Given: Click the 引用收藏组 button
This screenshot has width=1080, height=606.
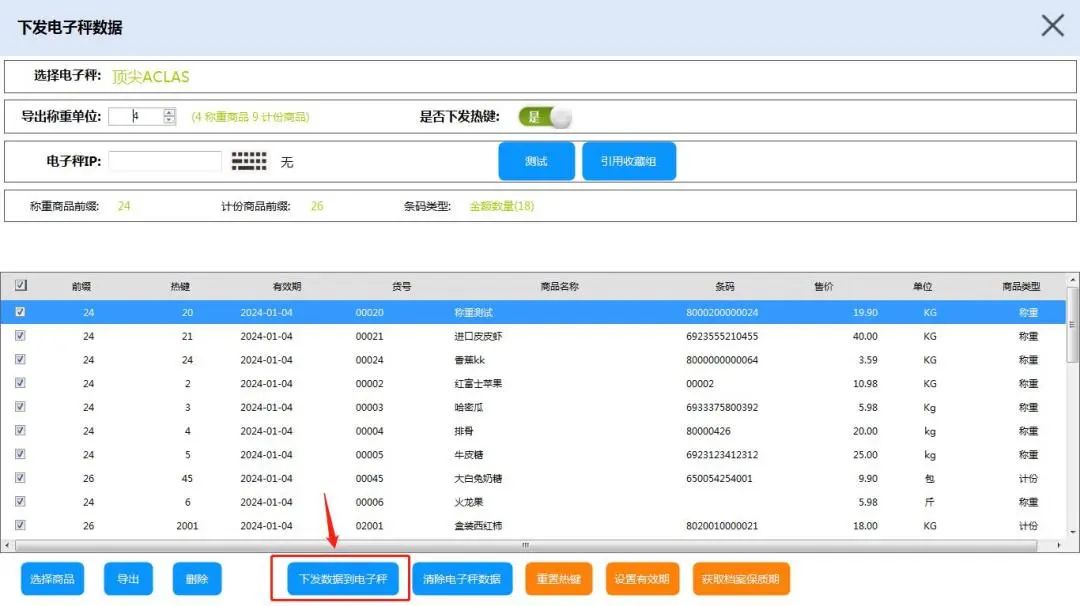Looking at the screenshot, I should (x=628, y=161).
